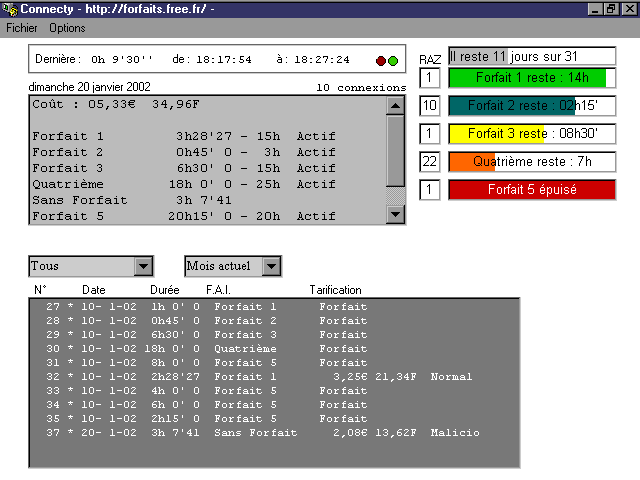
Task: Click the date dimanche 20 janvier 2002
Action: pyautogui.click(x=89, y=87)
